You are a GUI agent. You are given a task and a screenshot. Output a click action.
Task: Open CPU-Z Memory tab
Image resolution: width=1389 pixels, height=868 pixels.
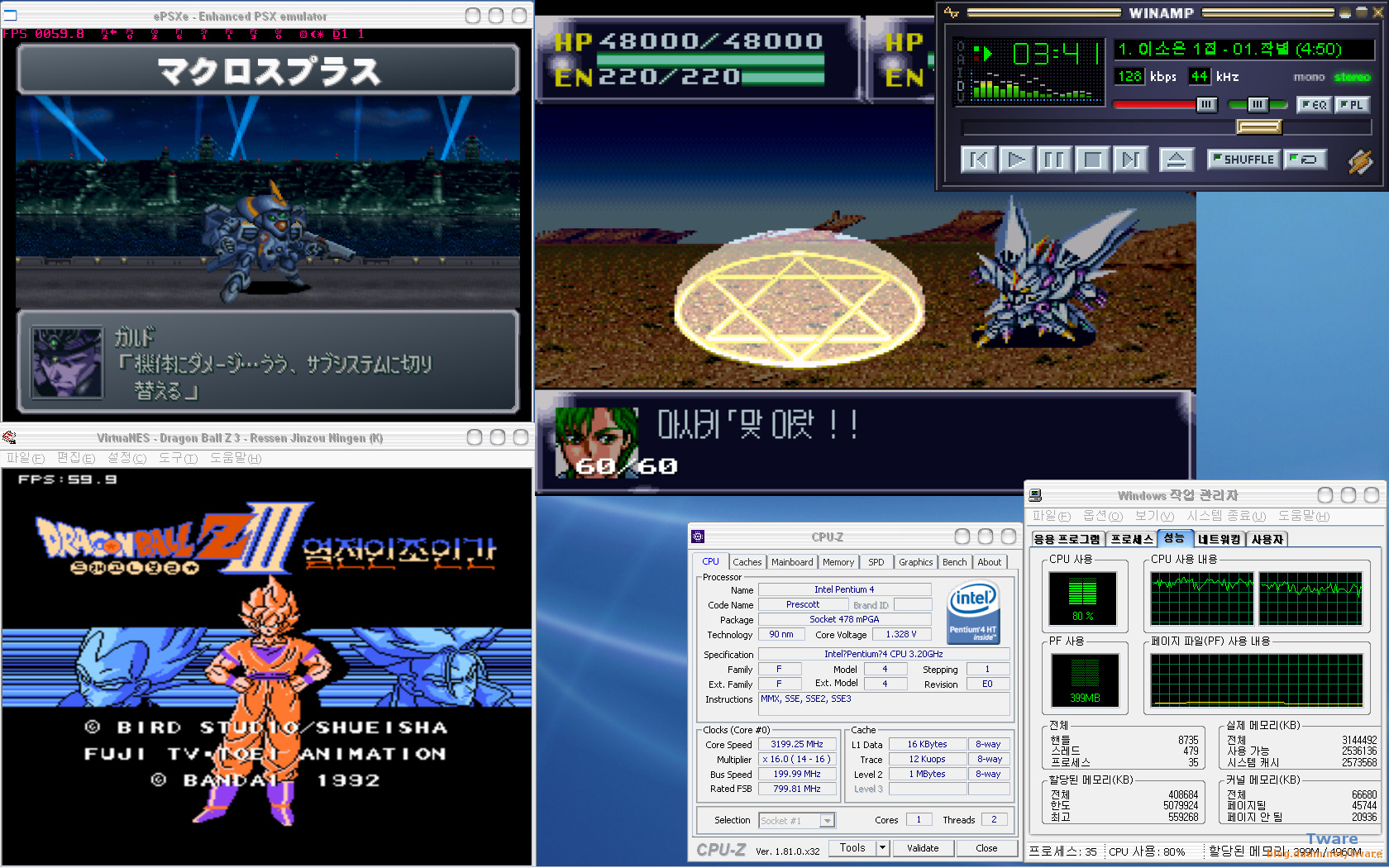click(x=838, y=562)
